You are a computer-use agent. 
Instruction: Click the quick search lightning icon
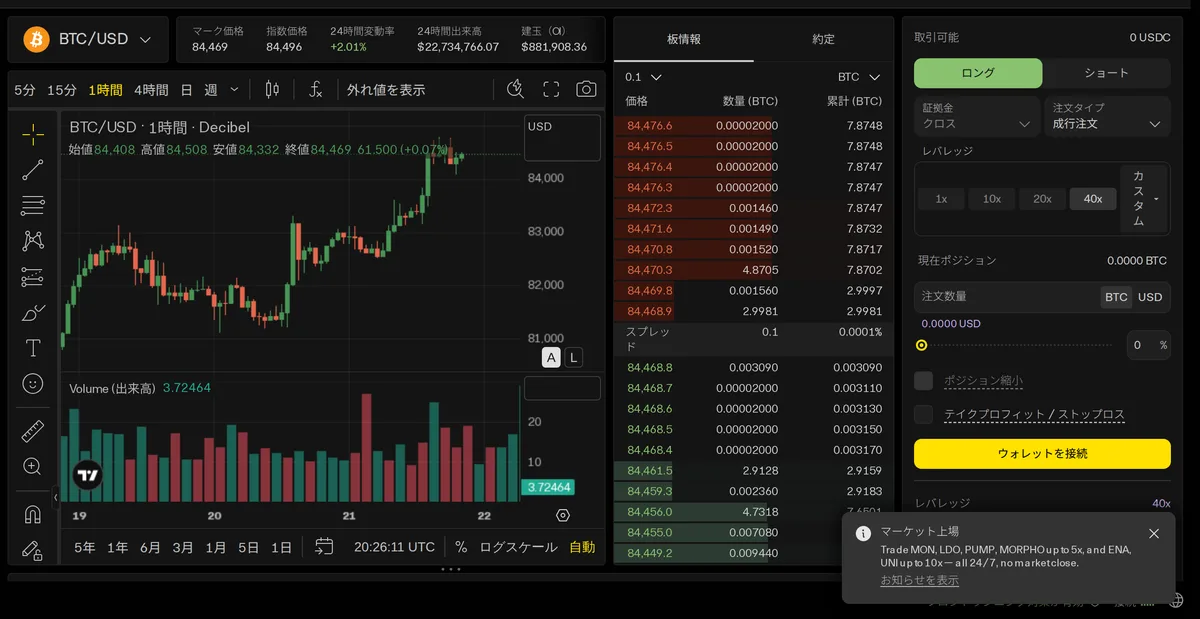(516, 89)
